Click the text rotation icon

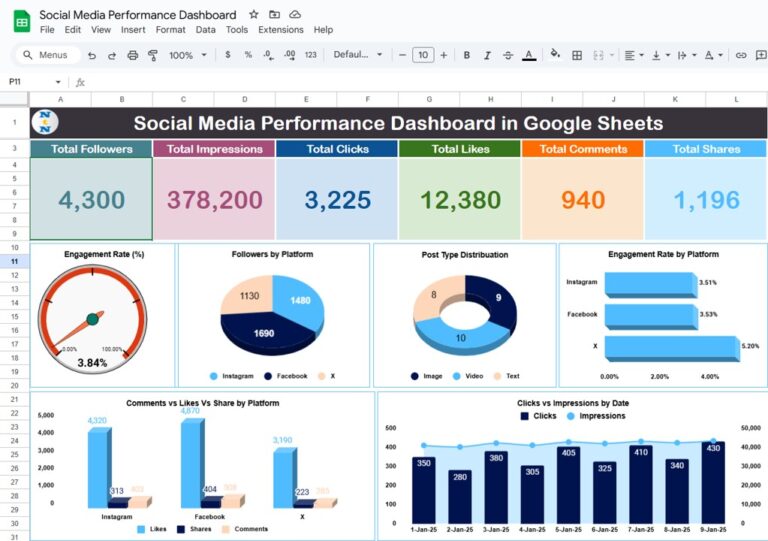[x=709, y=55]
